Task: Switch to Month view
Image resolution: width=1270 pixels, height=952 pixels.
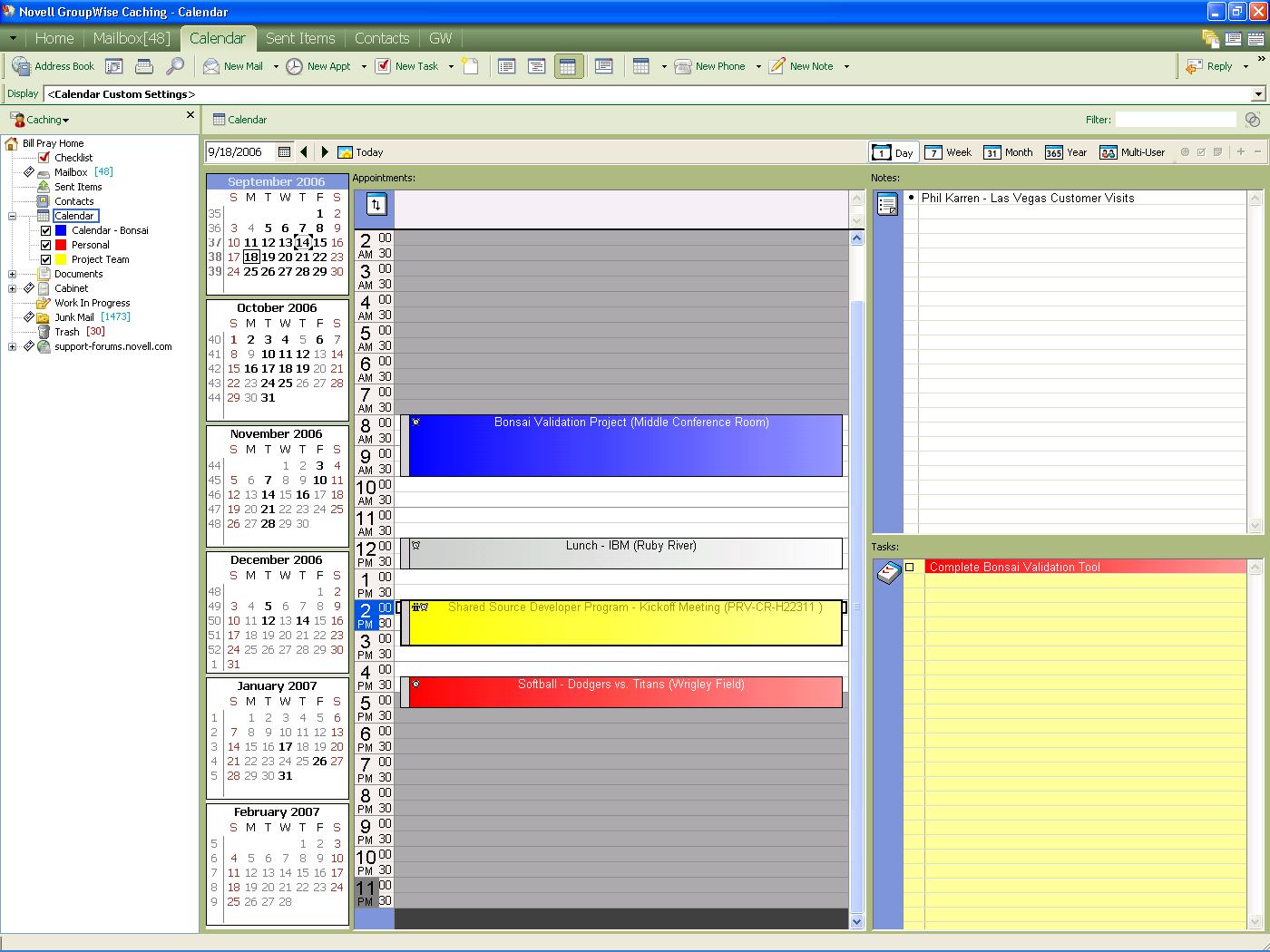Action: 1009,152
